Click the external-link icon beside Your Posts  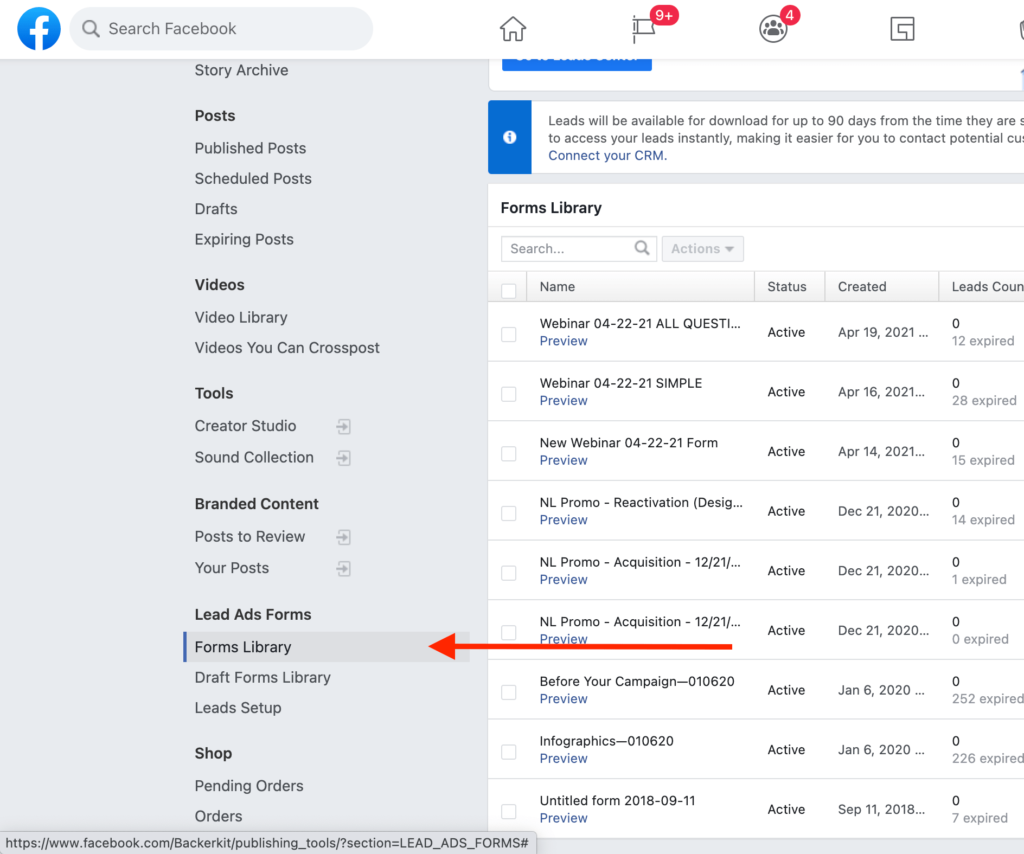coord(344,569)
